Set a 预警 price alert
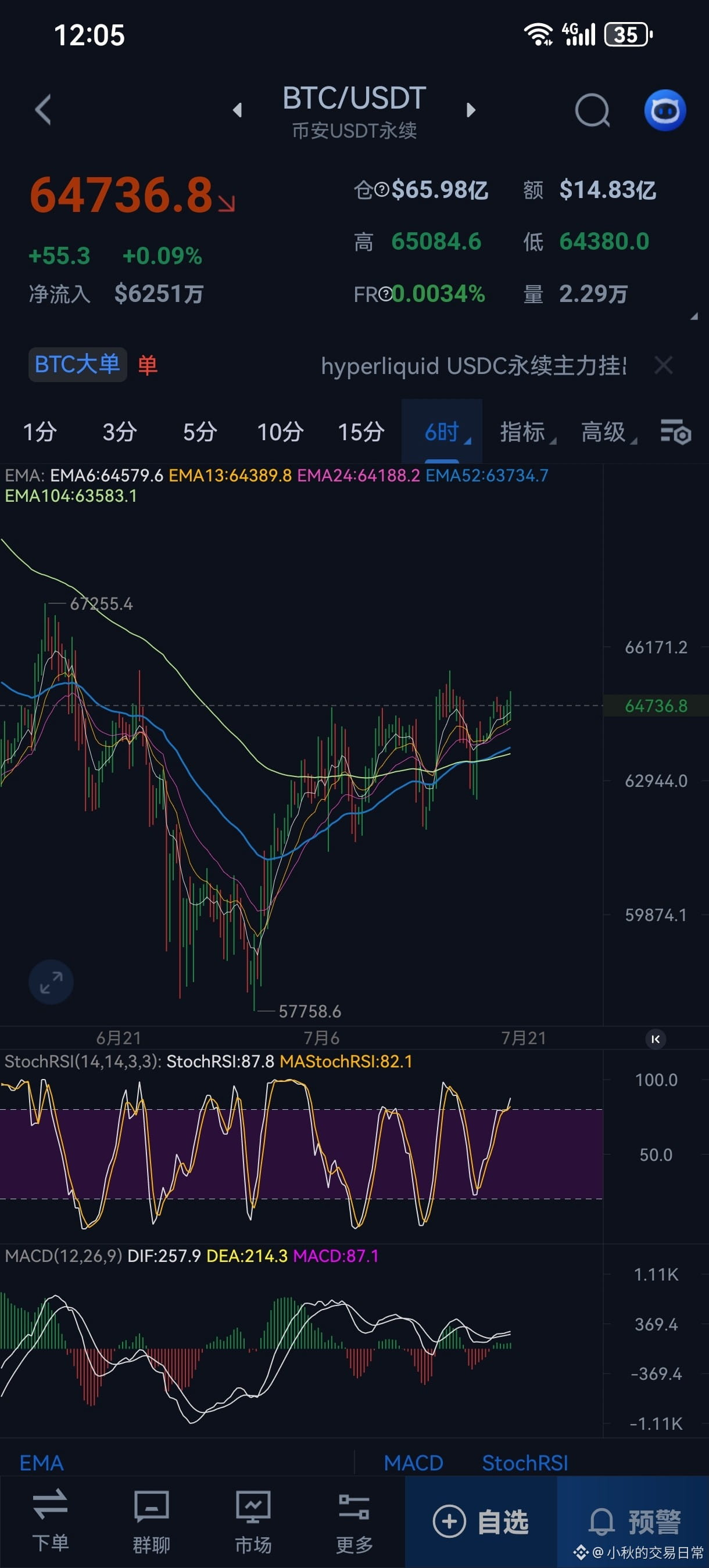 click(633, 1522)
